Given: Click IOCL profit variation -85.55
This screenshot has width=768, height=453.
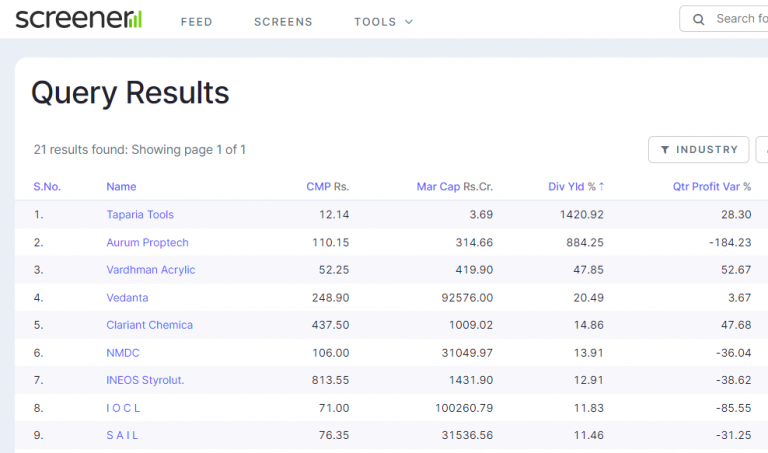Looking at the screenshot, I should click(x=733, y=408).
